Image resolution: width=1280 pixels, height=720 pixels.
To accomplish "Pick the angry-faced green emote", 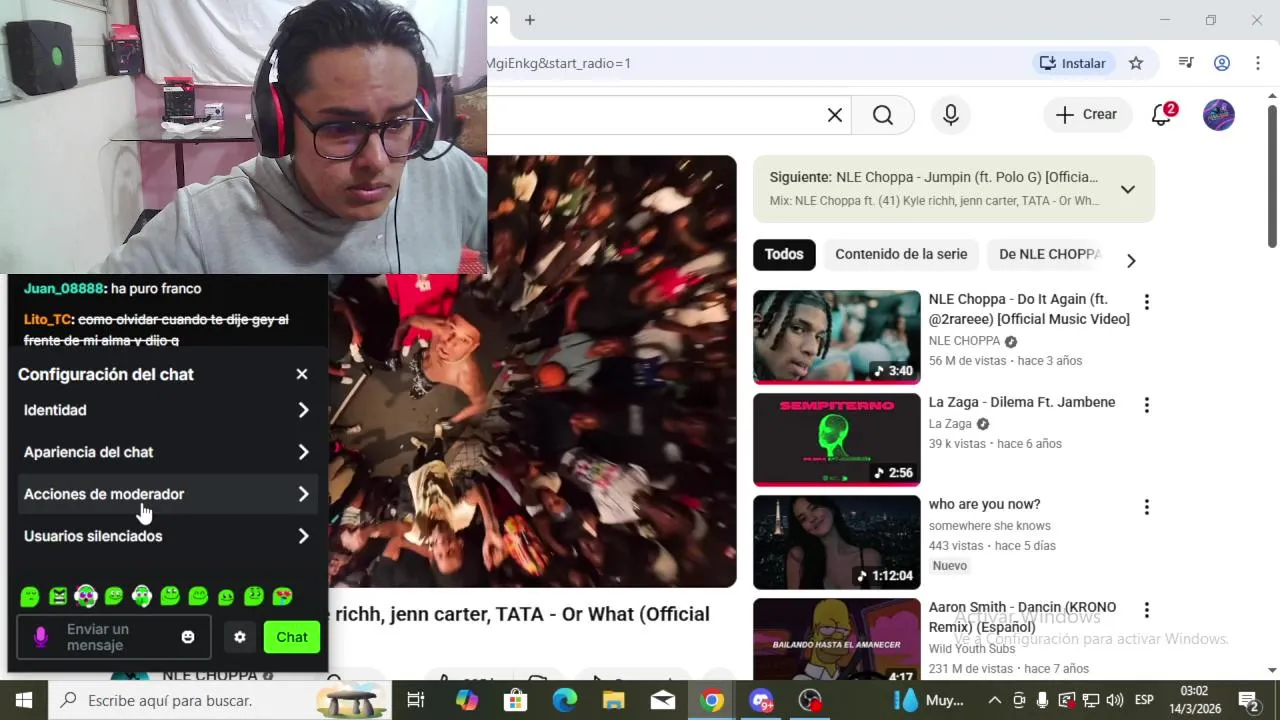I will [58, 596].
